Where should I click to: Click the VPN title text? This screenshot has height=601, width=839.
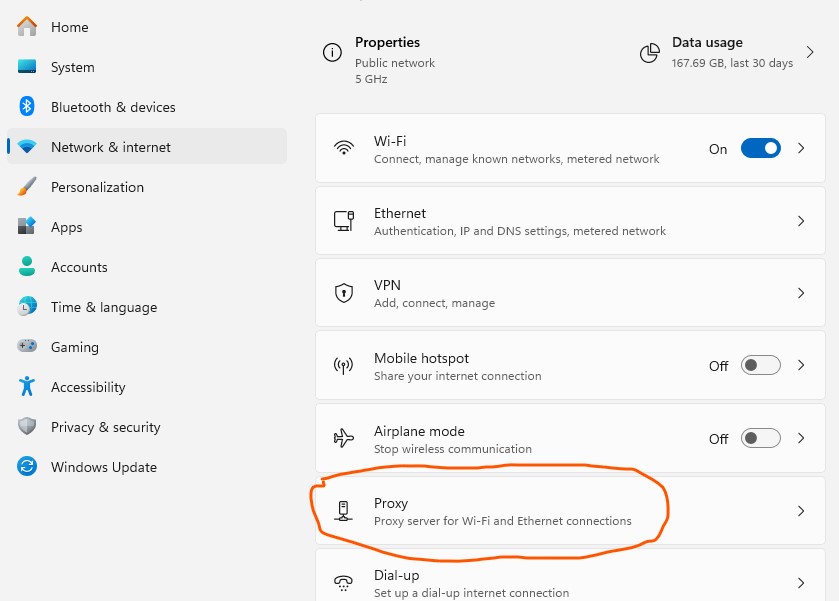click(387, 285)
